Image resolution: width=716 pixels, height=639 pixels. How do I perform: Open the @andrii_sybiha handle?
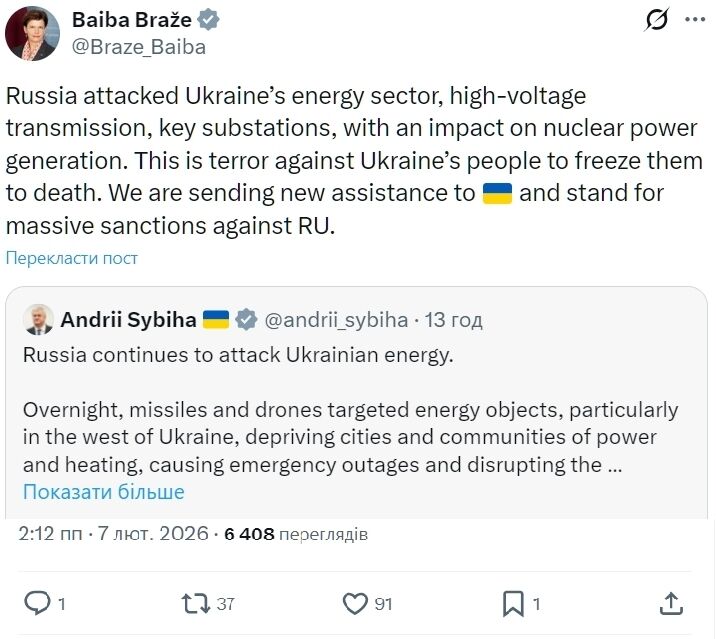click(336, 320)
